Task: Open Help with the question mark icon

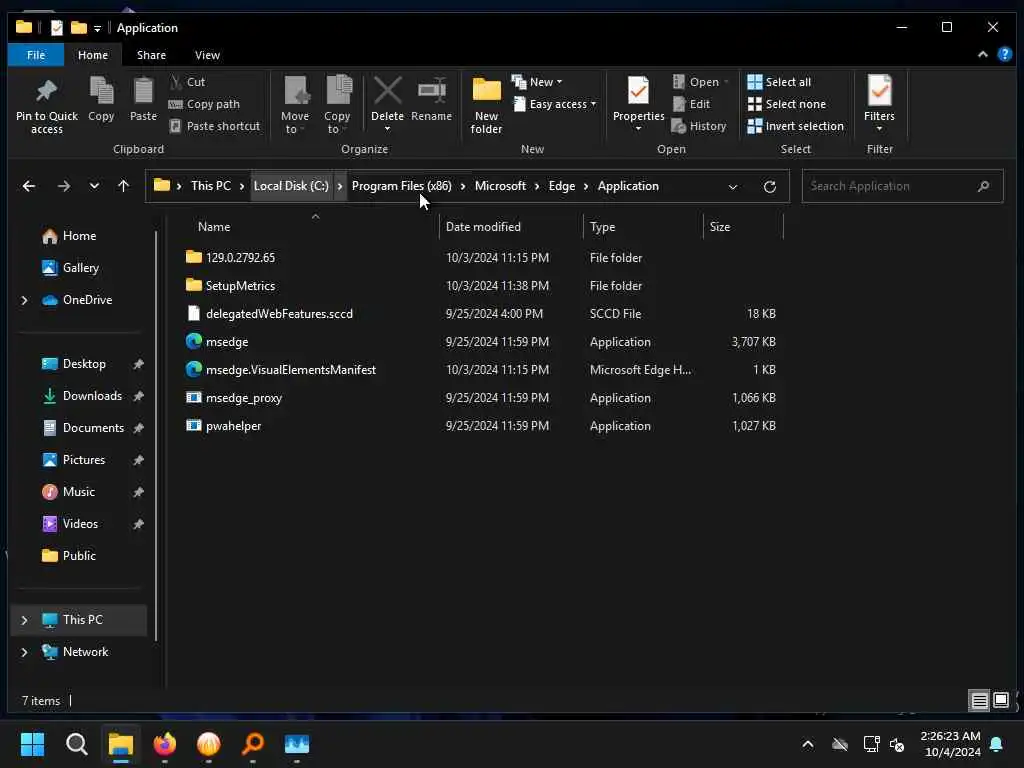Action: click(1005, 55)
